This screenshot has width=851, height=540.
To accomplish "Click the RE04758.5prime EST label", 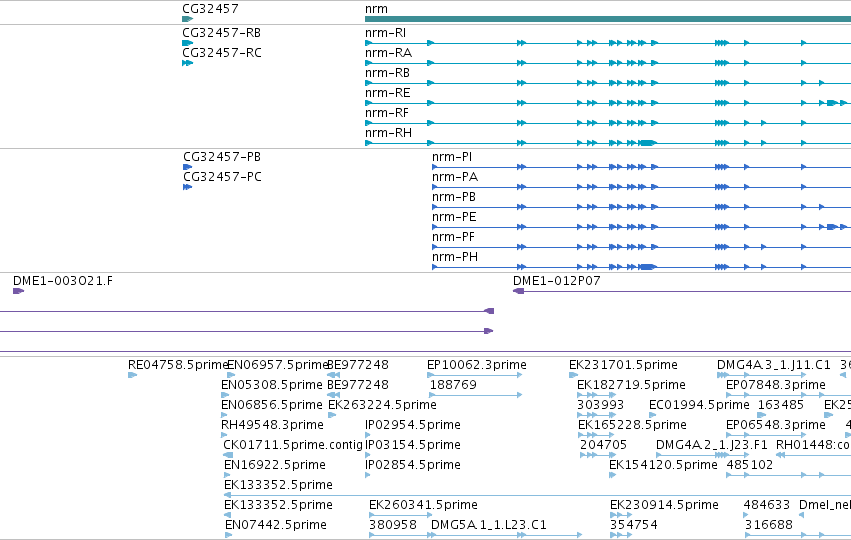I will pos(178,365).
